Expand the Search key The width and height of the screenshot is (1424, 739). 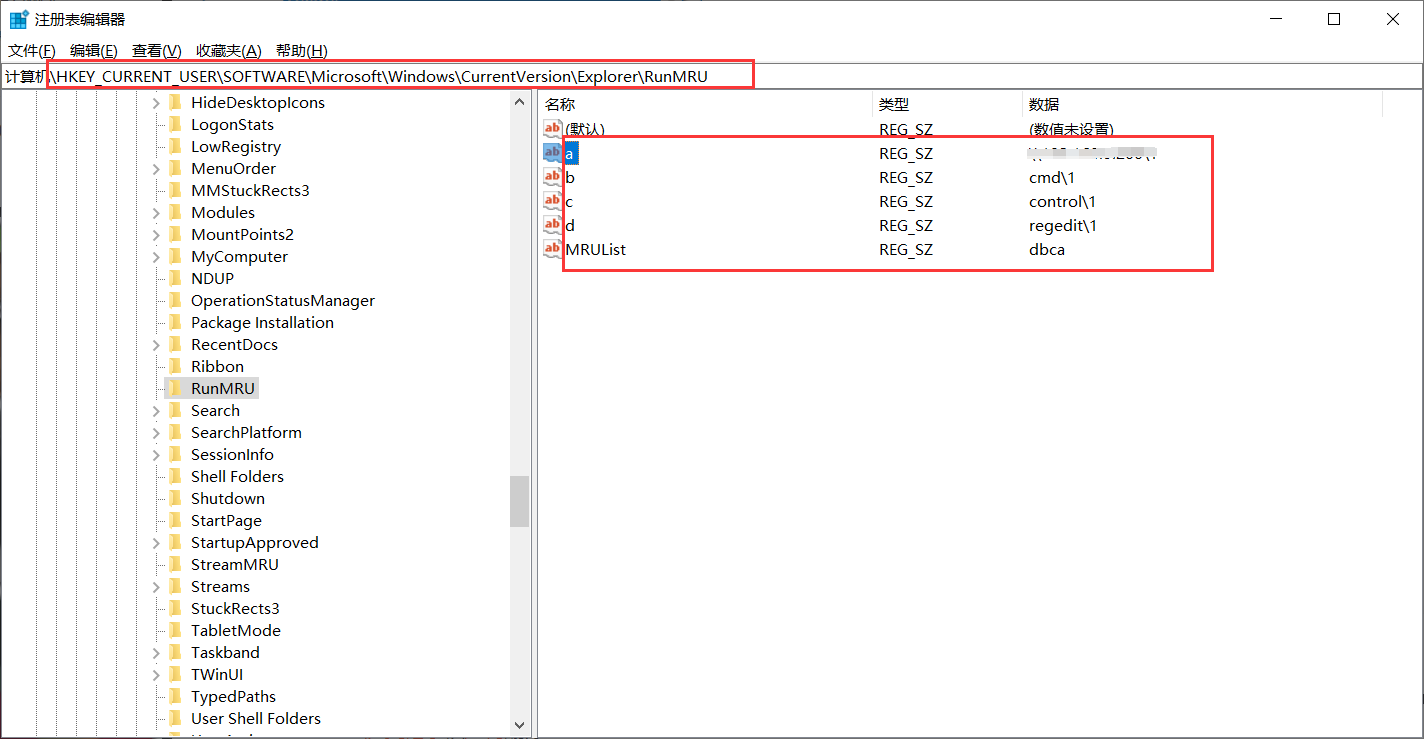(x=156, y=411)
